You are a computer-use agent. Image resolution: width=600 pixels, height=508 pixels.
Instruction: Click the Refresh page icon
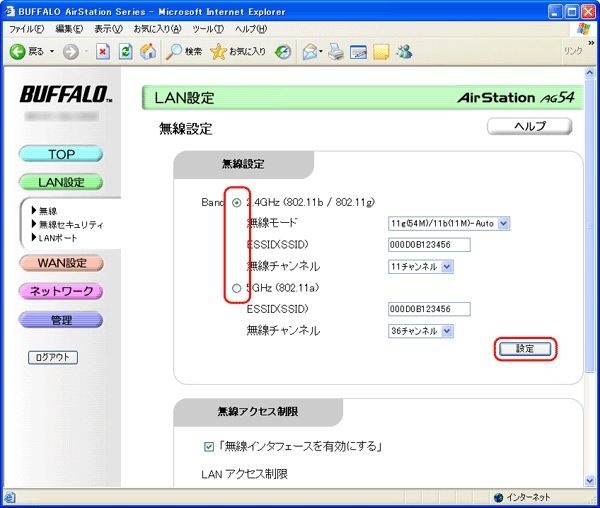pos(125,51)
